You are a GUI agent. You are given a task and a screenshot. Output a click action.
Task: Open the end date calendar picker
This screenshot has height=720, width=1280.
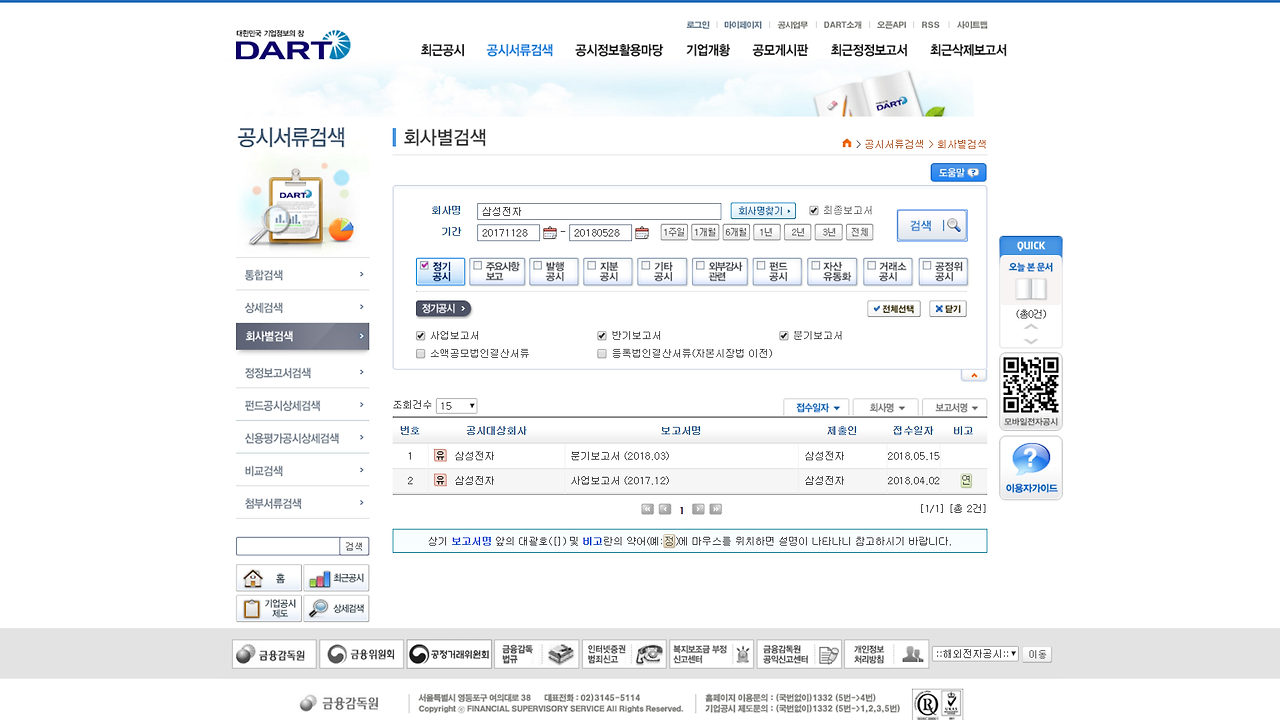[x=642, y=233]
